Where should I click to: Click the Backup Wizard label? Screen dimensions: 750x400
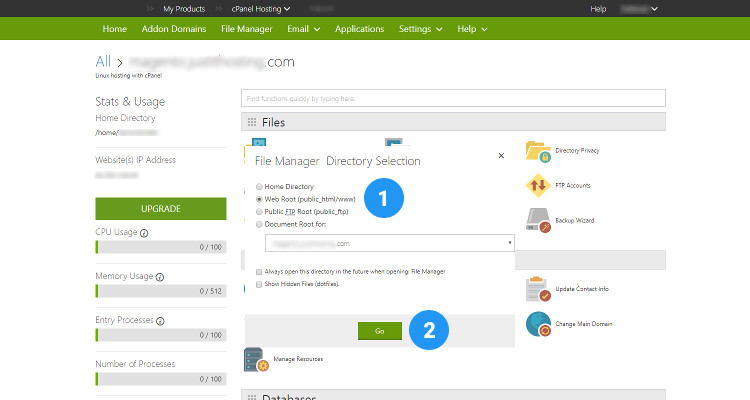click(x=574, y=221)
